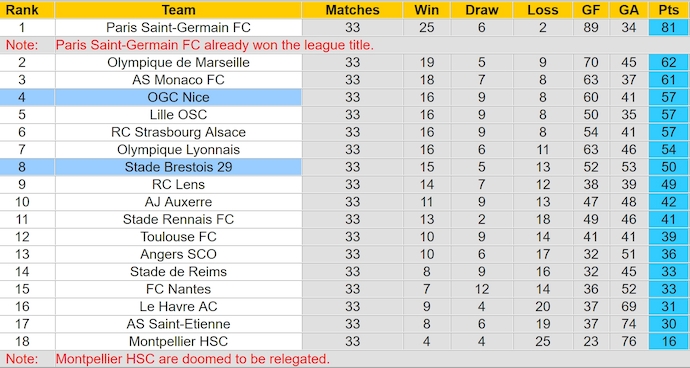Screen dimensions: 690x368
Task: Click Olympique Lyonnais team name
Action: pos(178,150)
